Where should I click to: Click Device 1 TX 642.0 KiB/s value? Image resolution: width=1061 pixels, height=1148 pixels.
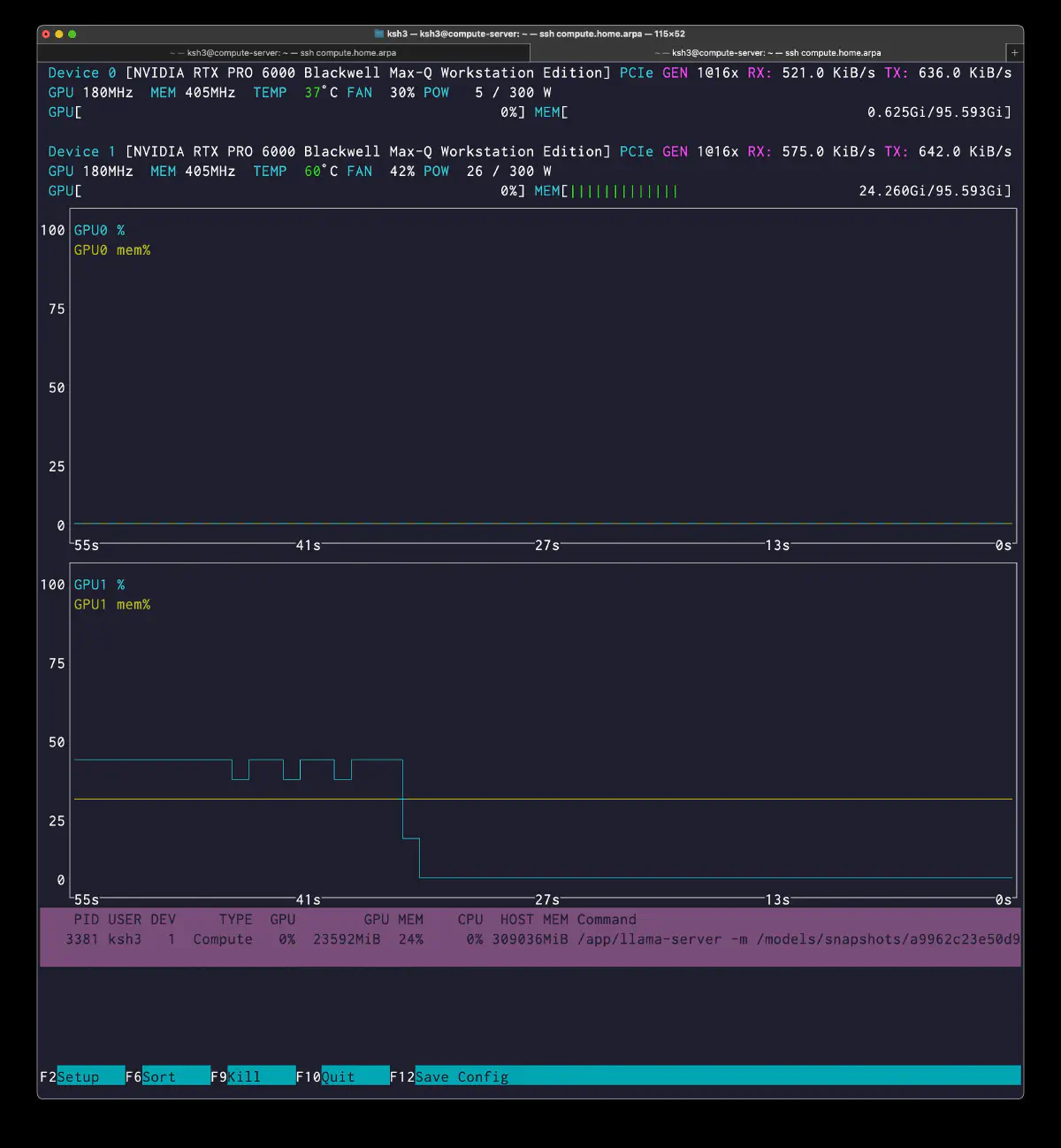(x=965, y=152)
